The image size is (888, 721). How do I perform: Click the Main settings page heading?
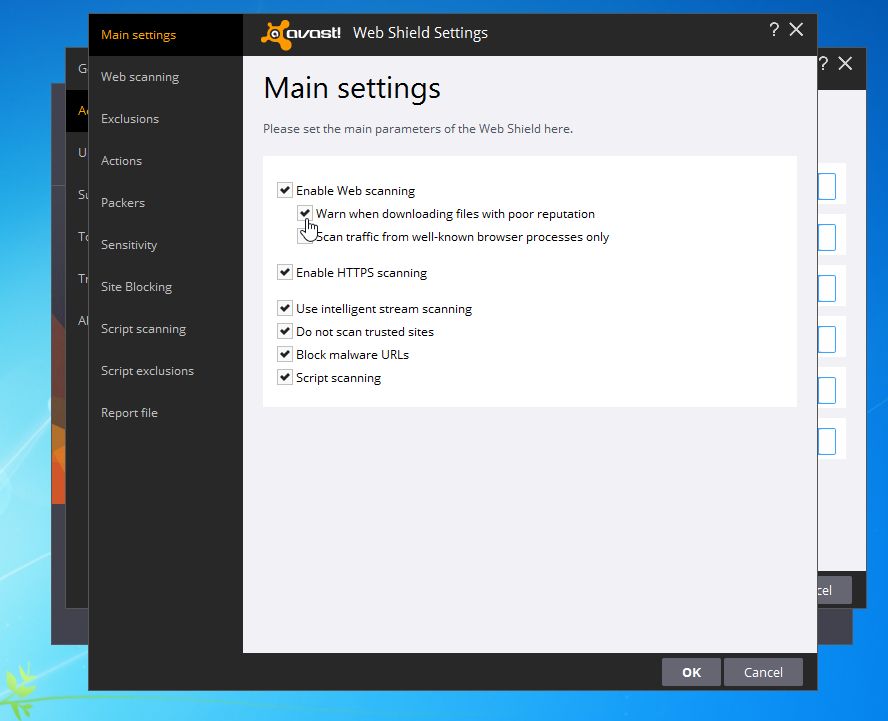[x=352, y=88]
